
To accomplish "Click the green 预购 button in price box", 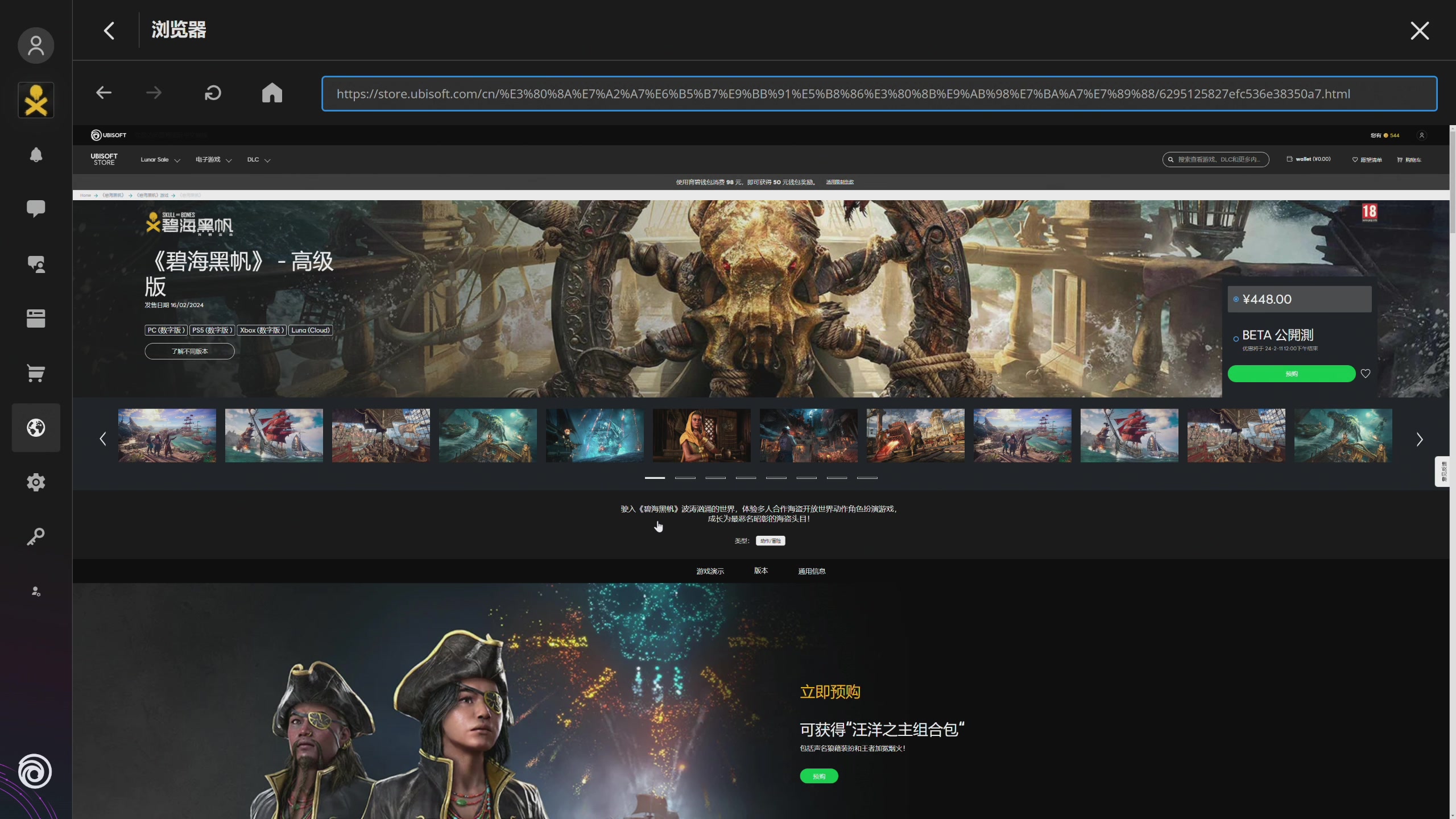I will 1292,374.
